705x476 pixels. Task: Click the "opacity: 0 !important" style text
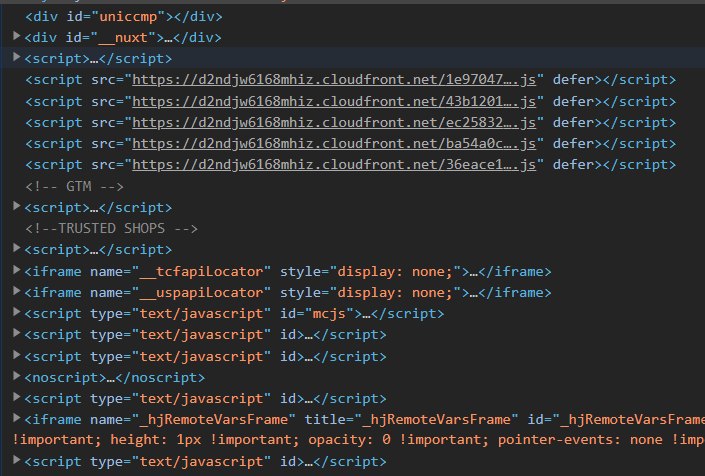[394, 440]
